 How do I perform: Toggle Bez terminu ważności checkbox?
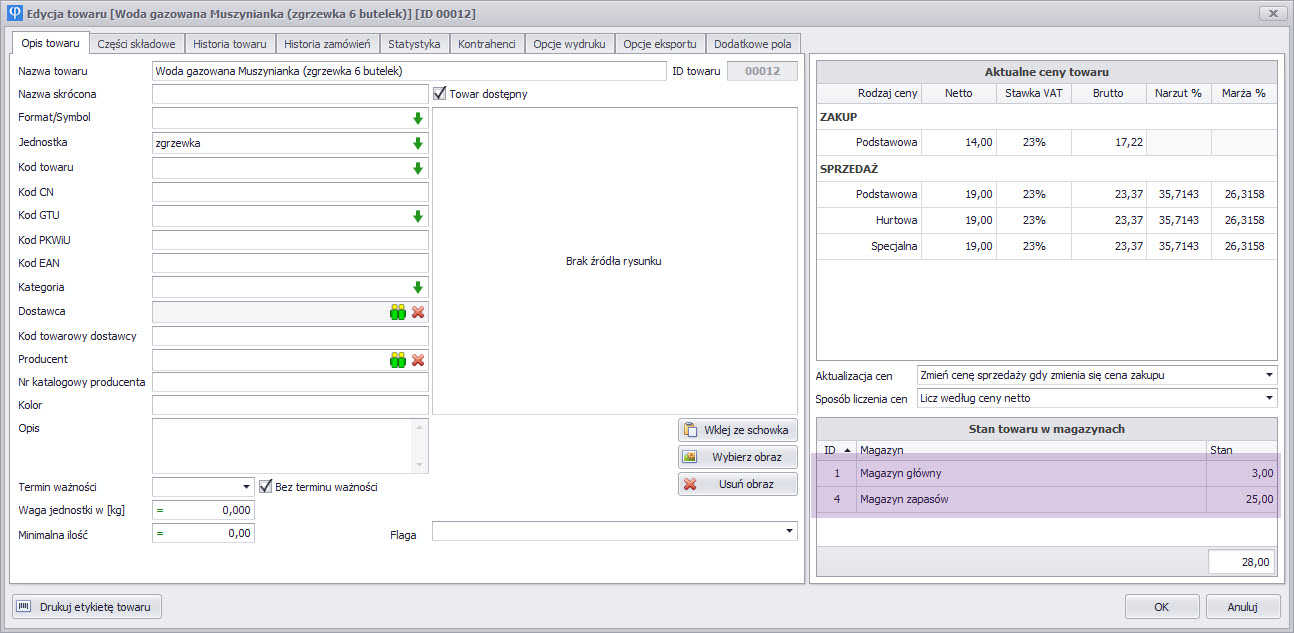265,487
